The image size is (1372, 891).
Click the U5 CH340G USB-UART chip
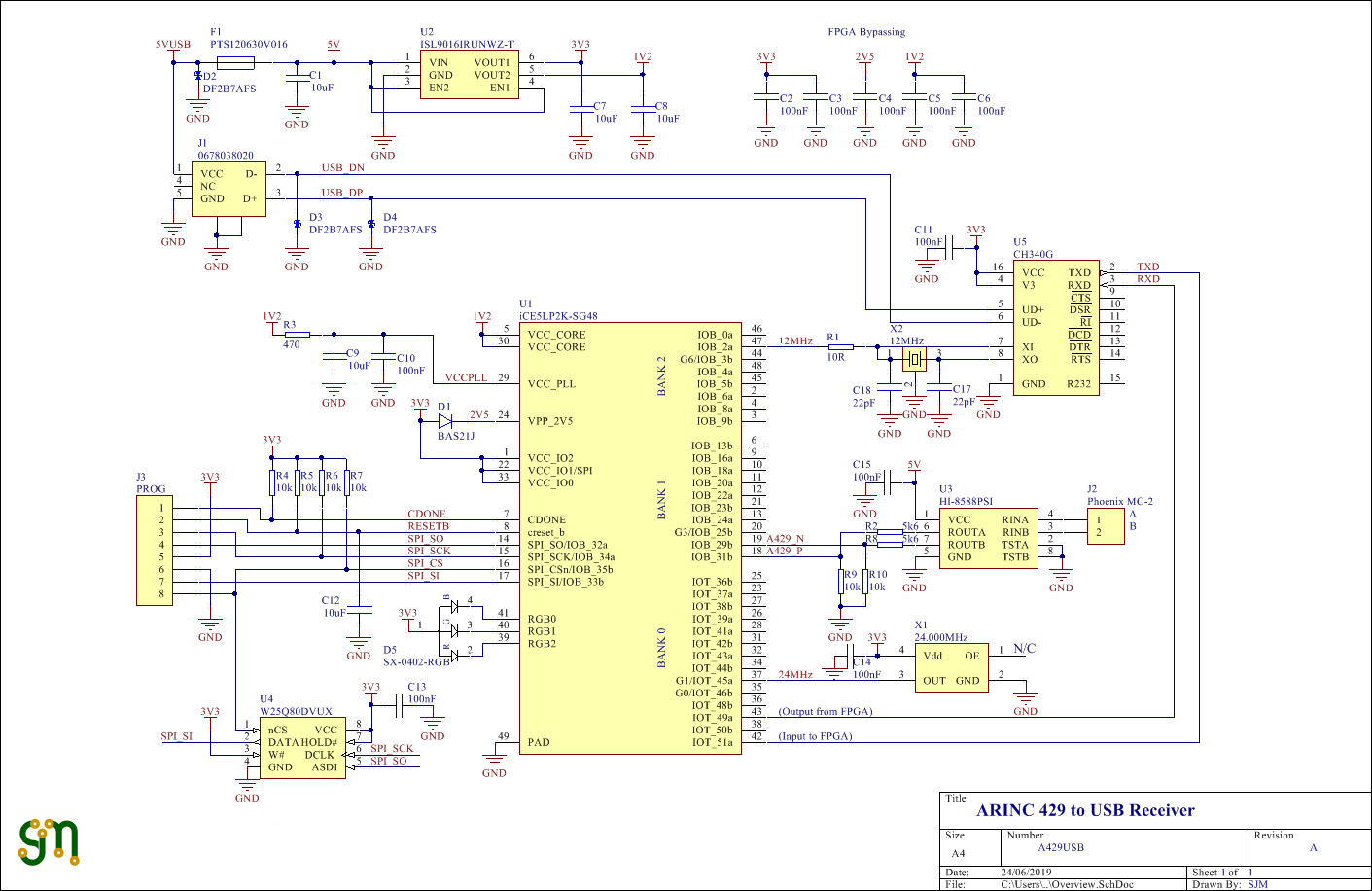tap(1056, 328)
